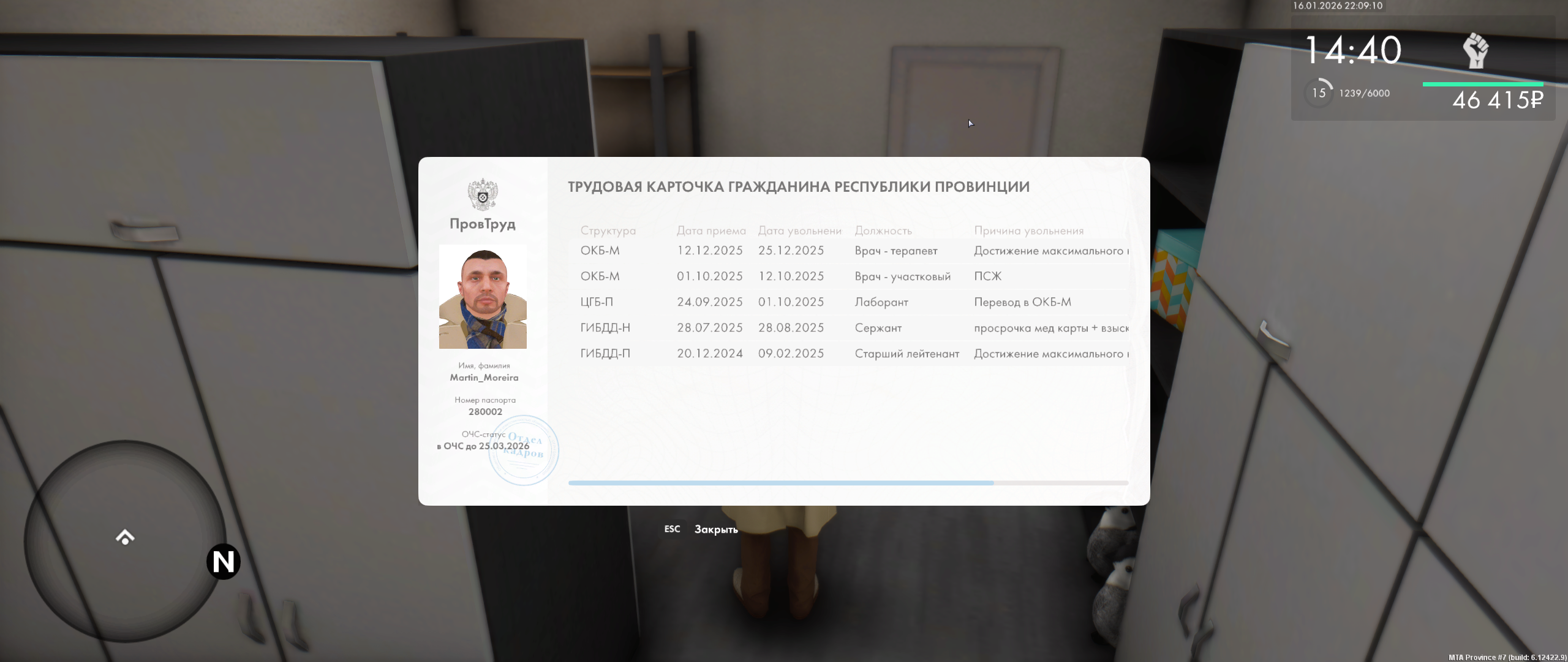Click the ПровТруд coat of arms emblem
1568x662 pixels.
click(483, 195)
